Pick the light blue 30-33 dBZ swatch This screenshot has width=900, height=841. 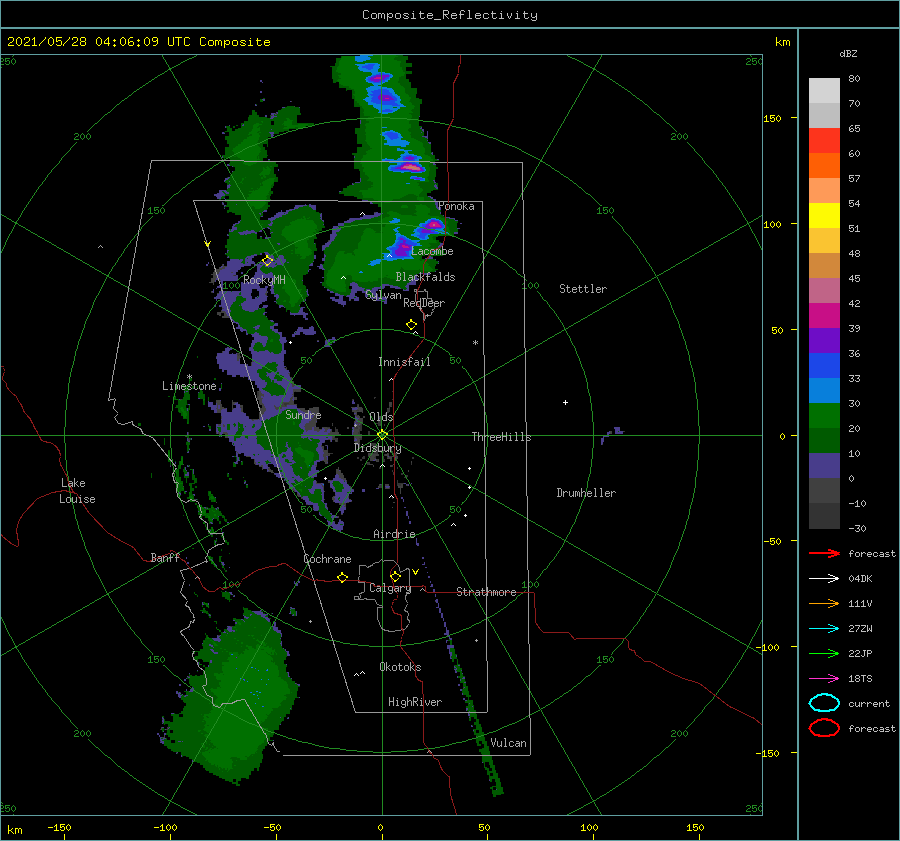[824, 391]
